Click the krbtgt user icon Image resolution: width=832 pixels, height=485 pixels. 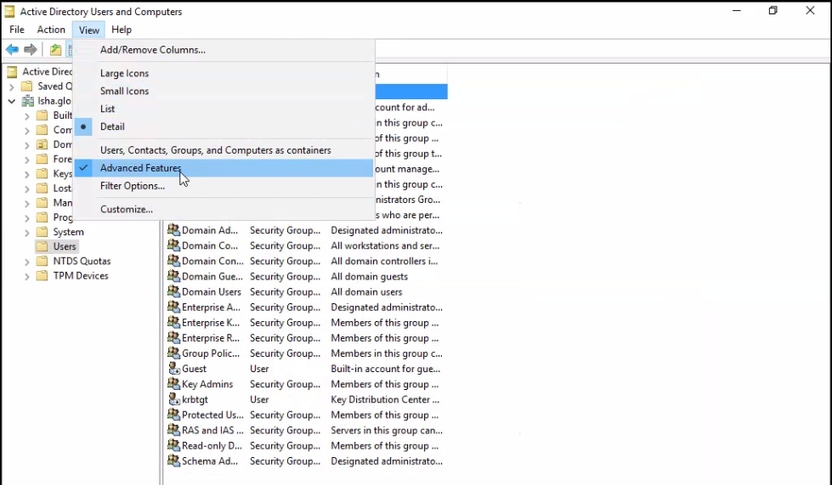(174, 400)
